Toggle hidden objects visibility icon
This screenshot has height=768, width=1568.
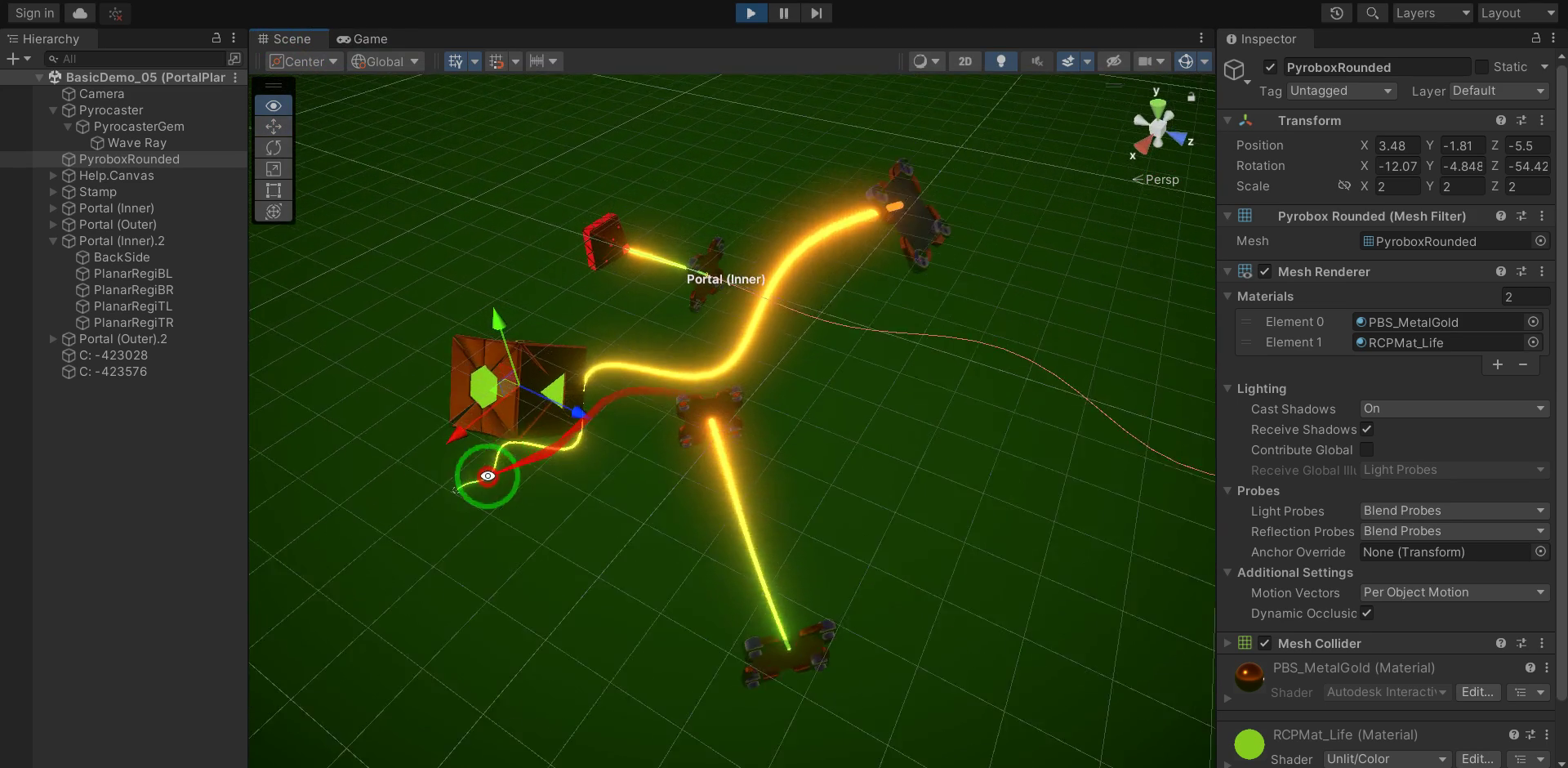[x=1113, y=61]
